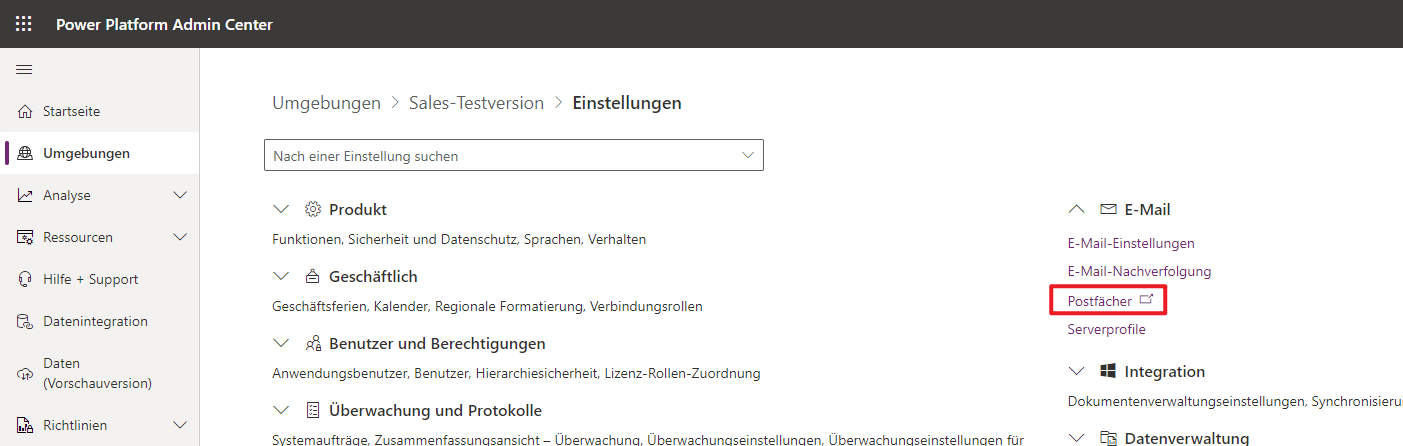Expand Überwachung und Protokolle chevron

(281, 410)
